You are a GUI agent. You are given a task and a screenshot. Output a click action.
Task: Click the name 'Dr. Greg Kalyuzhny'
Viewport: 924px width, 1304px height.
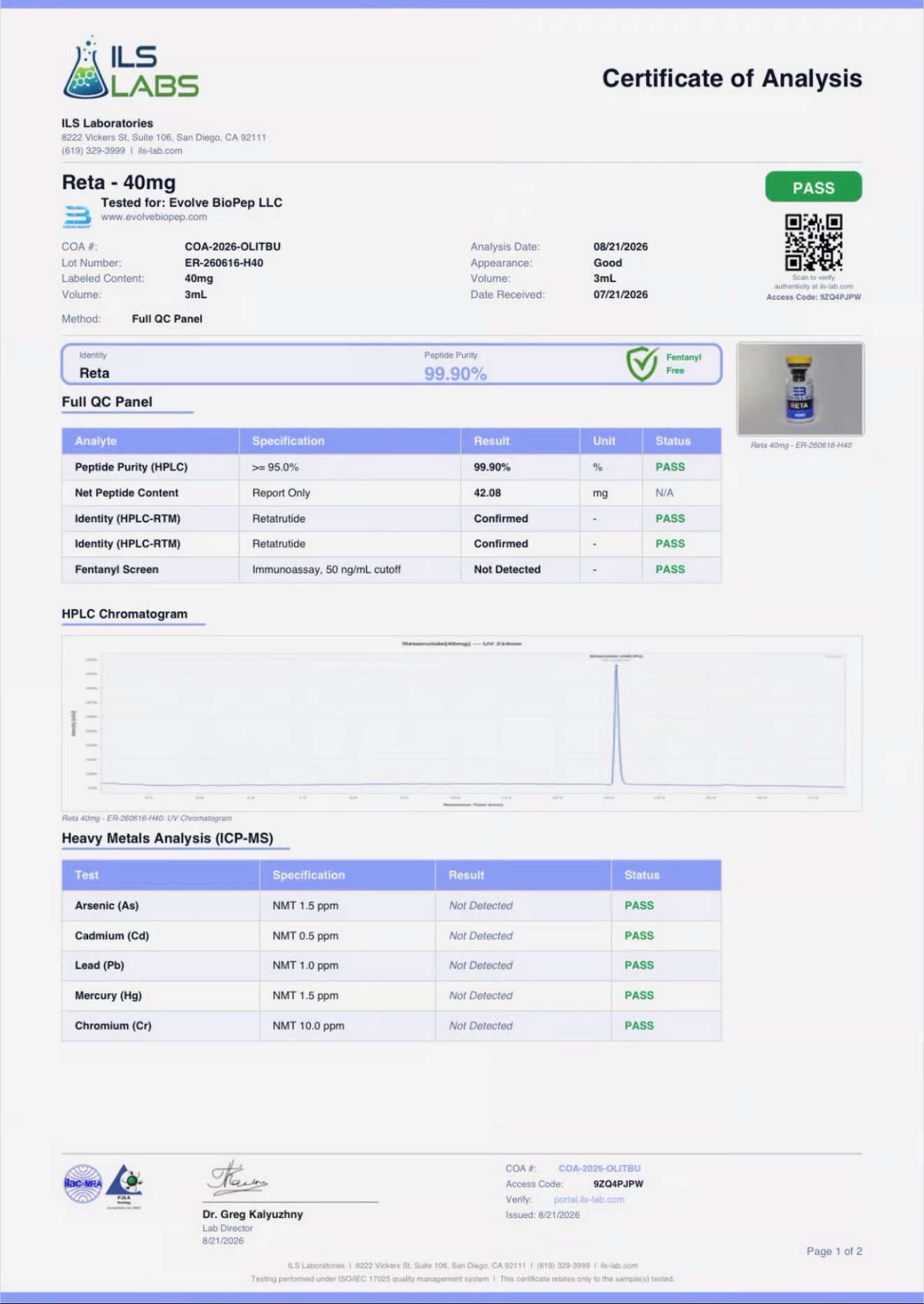(253, 1214)
